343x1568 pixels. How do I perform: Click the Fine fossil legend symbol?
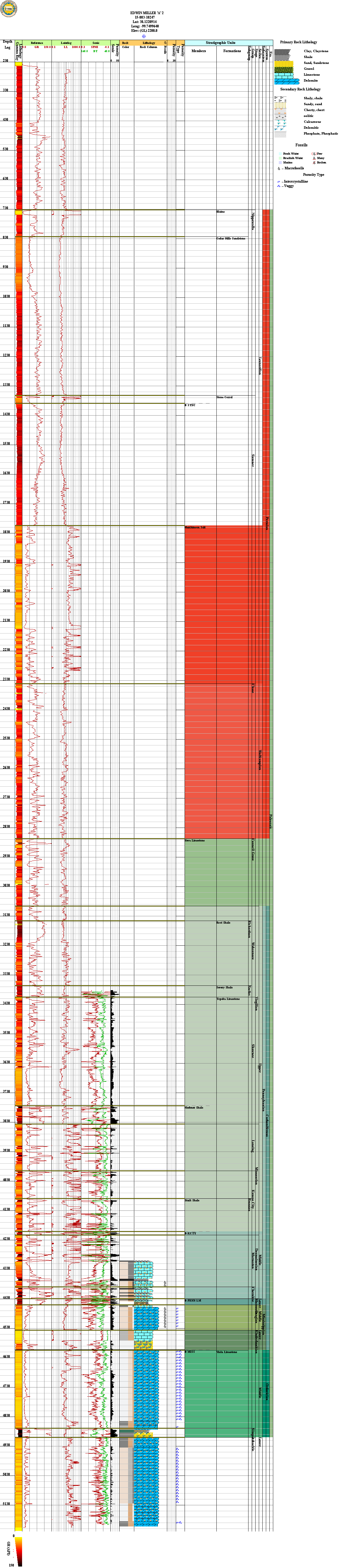(x=314, y=154)
